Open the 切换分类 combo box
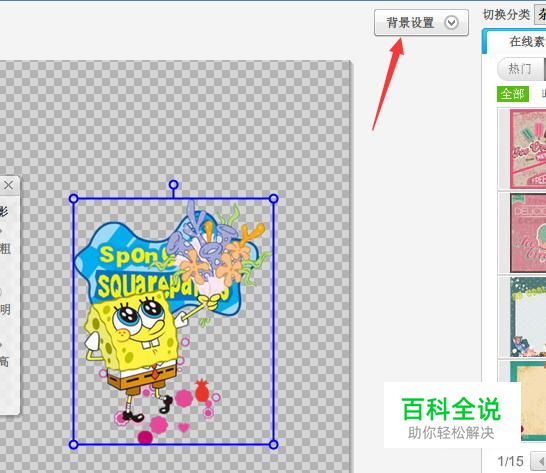The image size is (546, 473). (540, 15)
